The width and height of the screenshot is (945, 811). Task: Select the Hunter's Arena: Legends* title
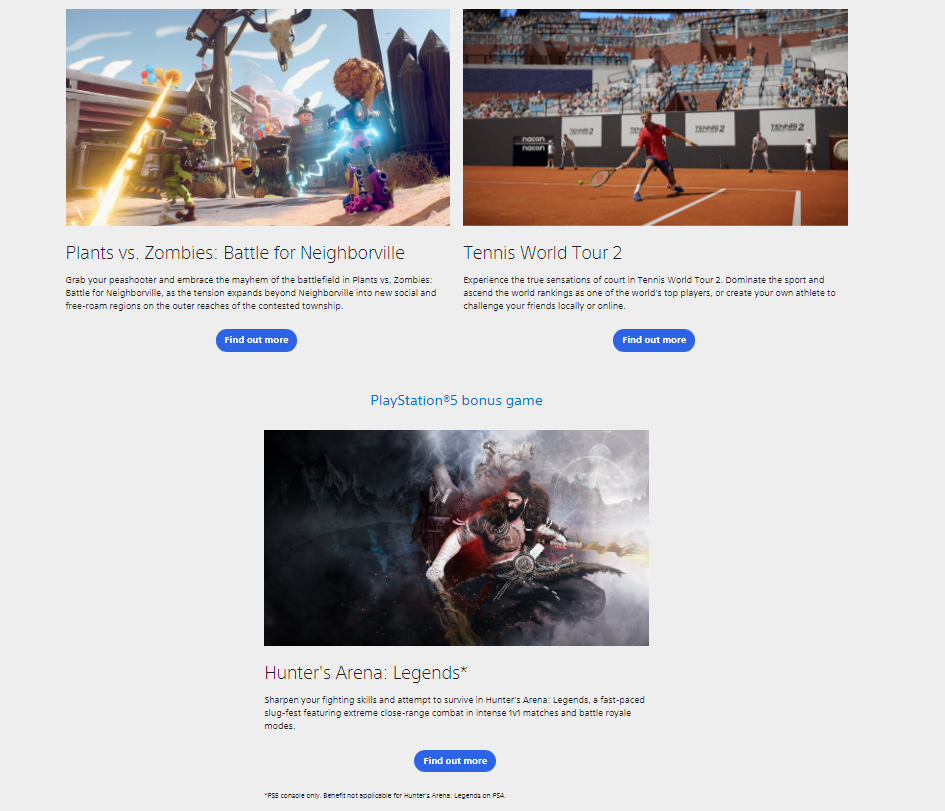click(366, 673)
